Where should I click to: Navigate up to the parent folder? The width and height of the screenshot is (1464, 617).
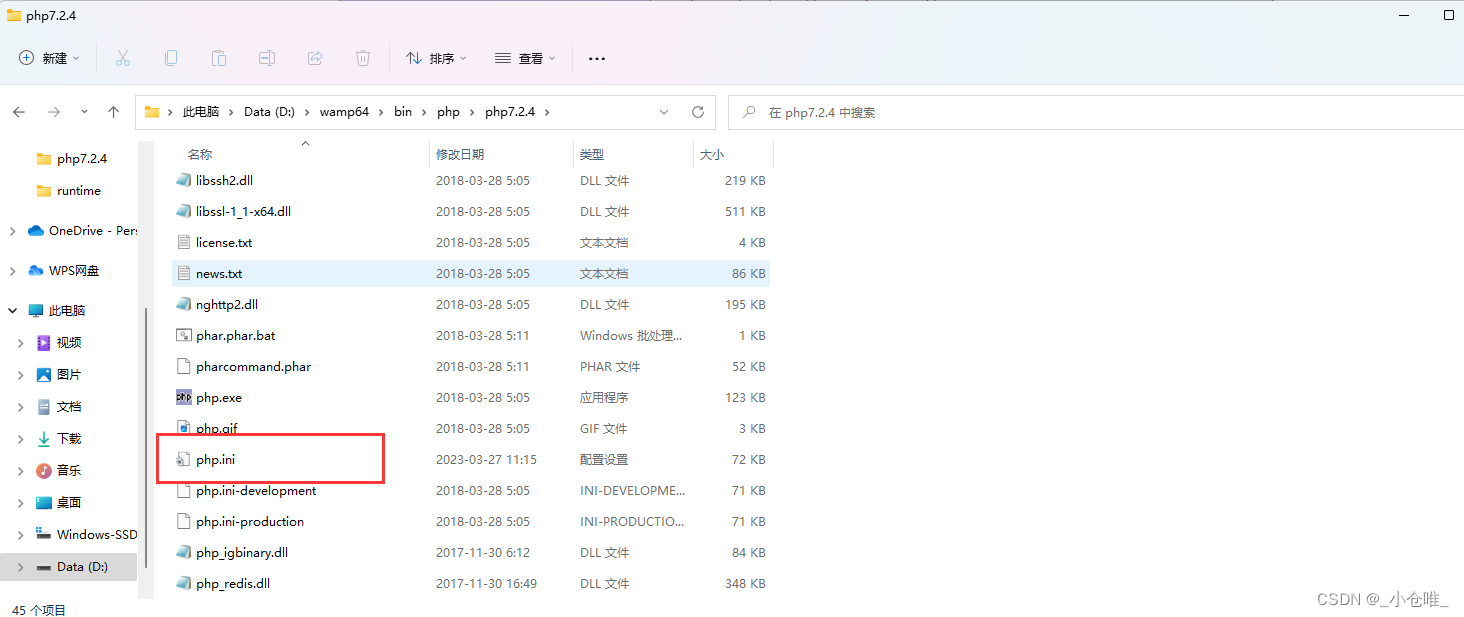coord(112,112)
